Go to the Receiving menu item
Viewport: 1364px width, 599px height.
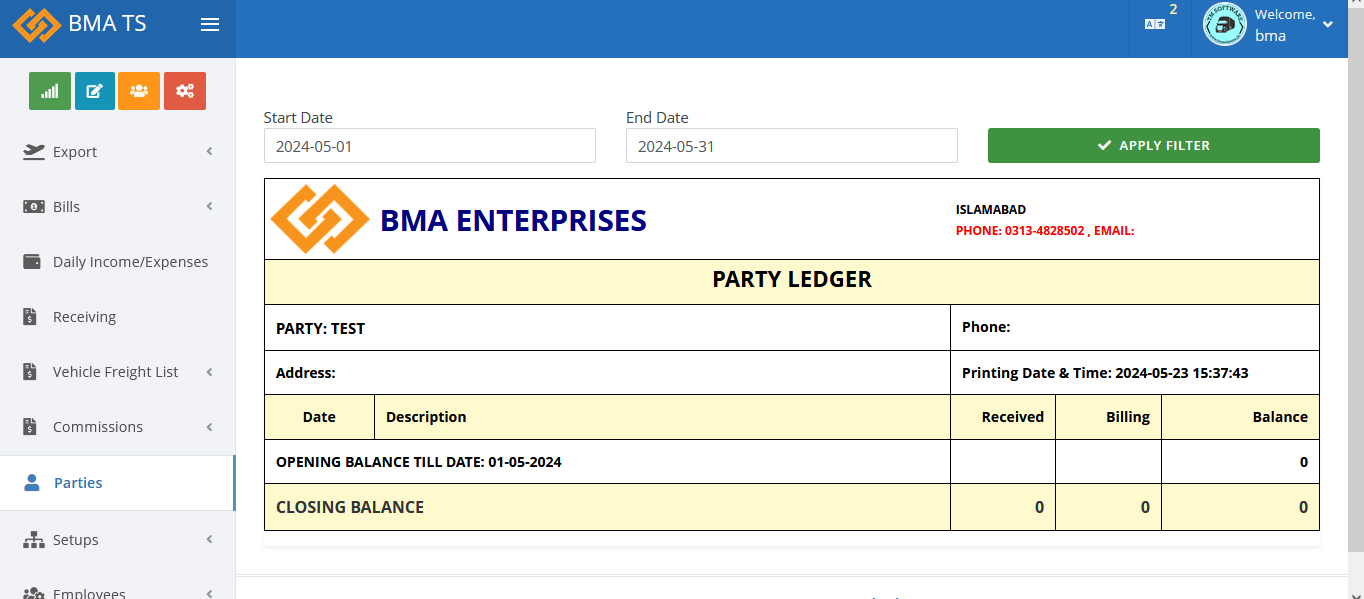(x=85, y=317)
